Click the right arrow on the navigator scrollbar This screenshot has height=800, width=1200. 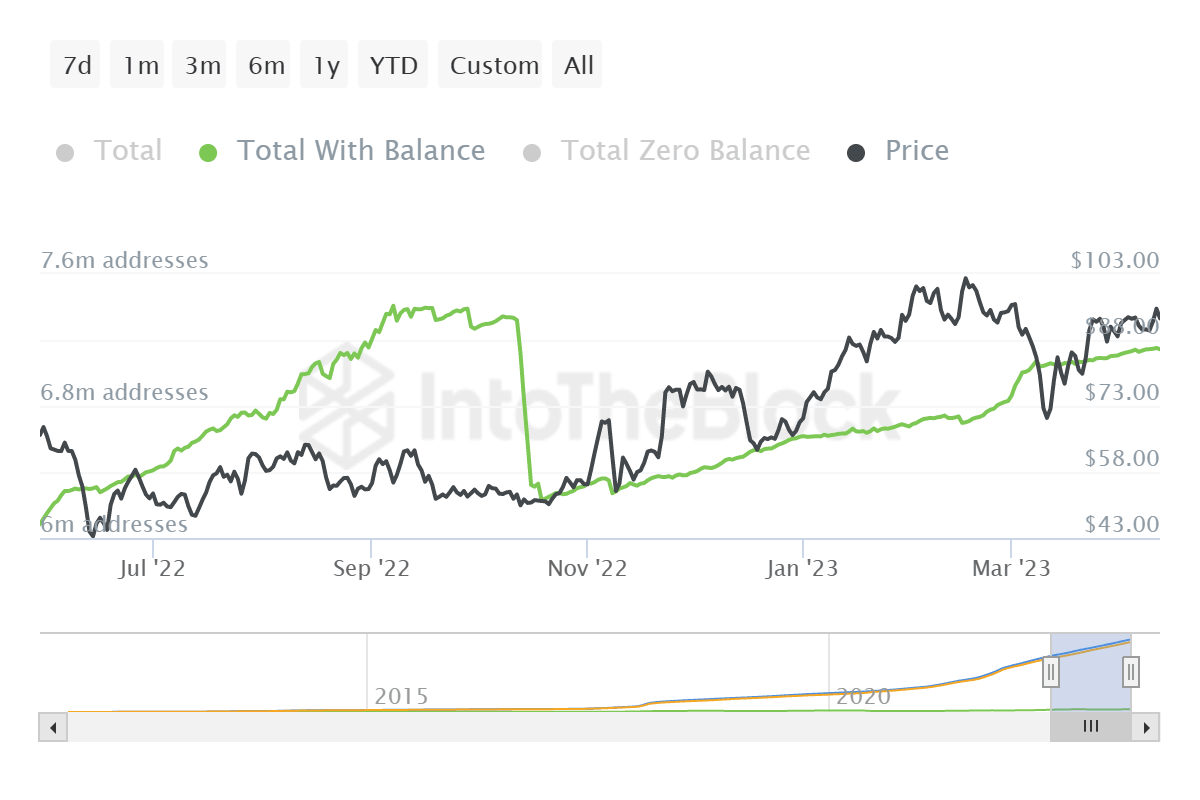click(1147, 727)
